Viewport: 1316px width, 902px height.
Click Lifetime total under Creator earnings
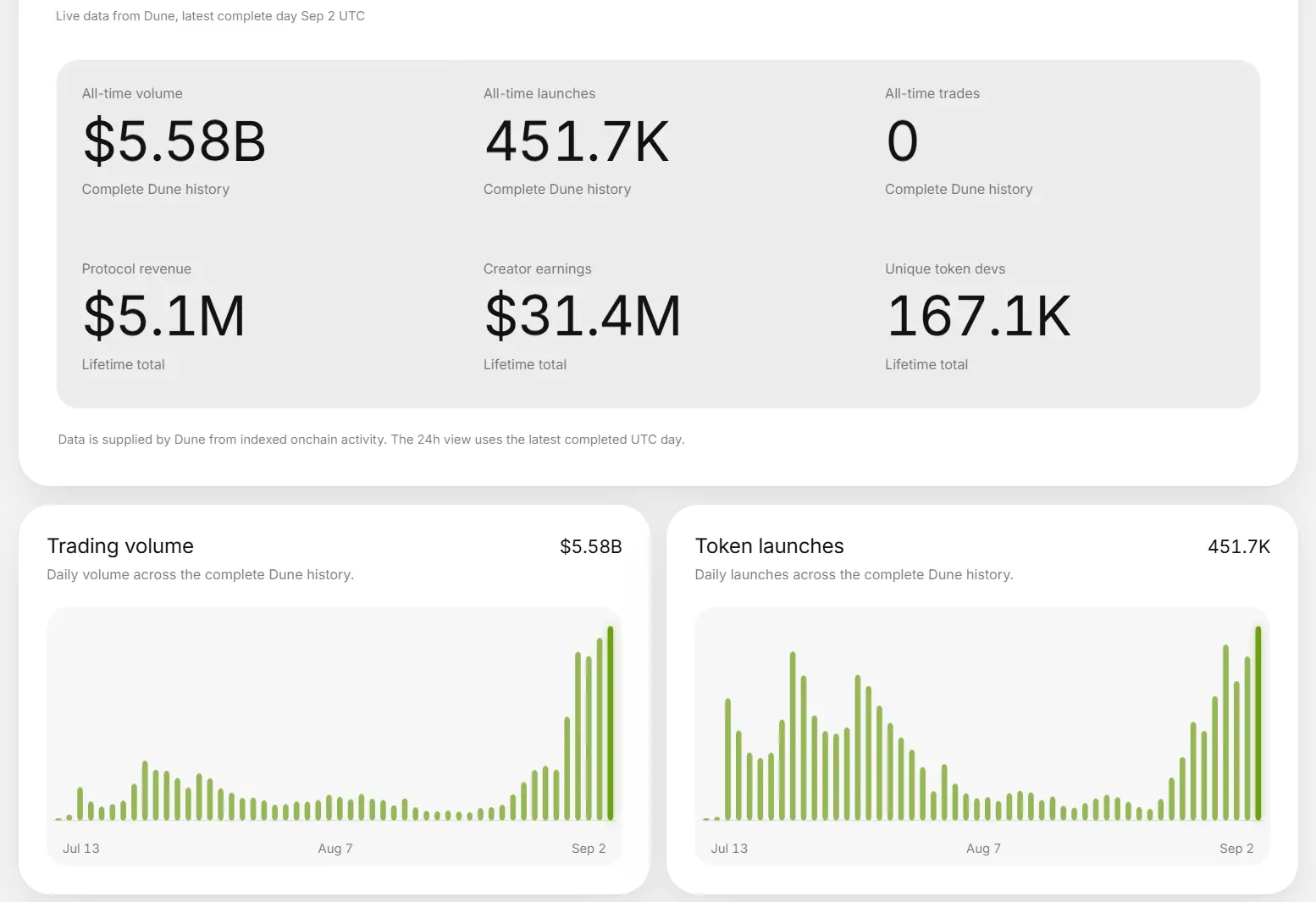coord(525,365)
